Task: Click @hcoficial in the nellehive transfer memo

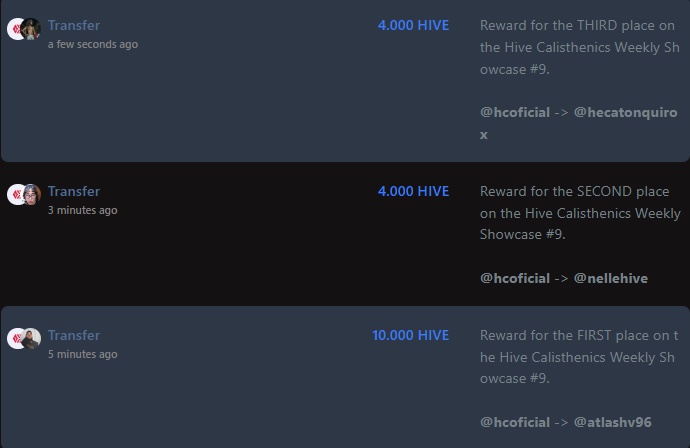Action: 515,277
